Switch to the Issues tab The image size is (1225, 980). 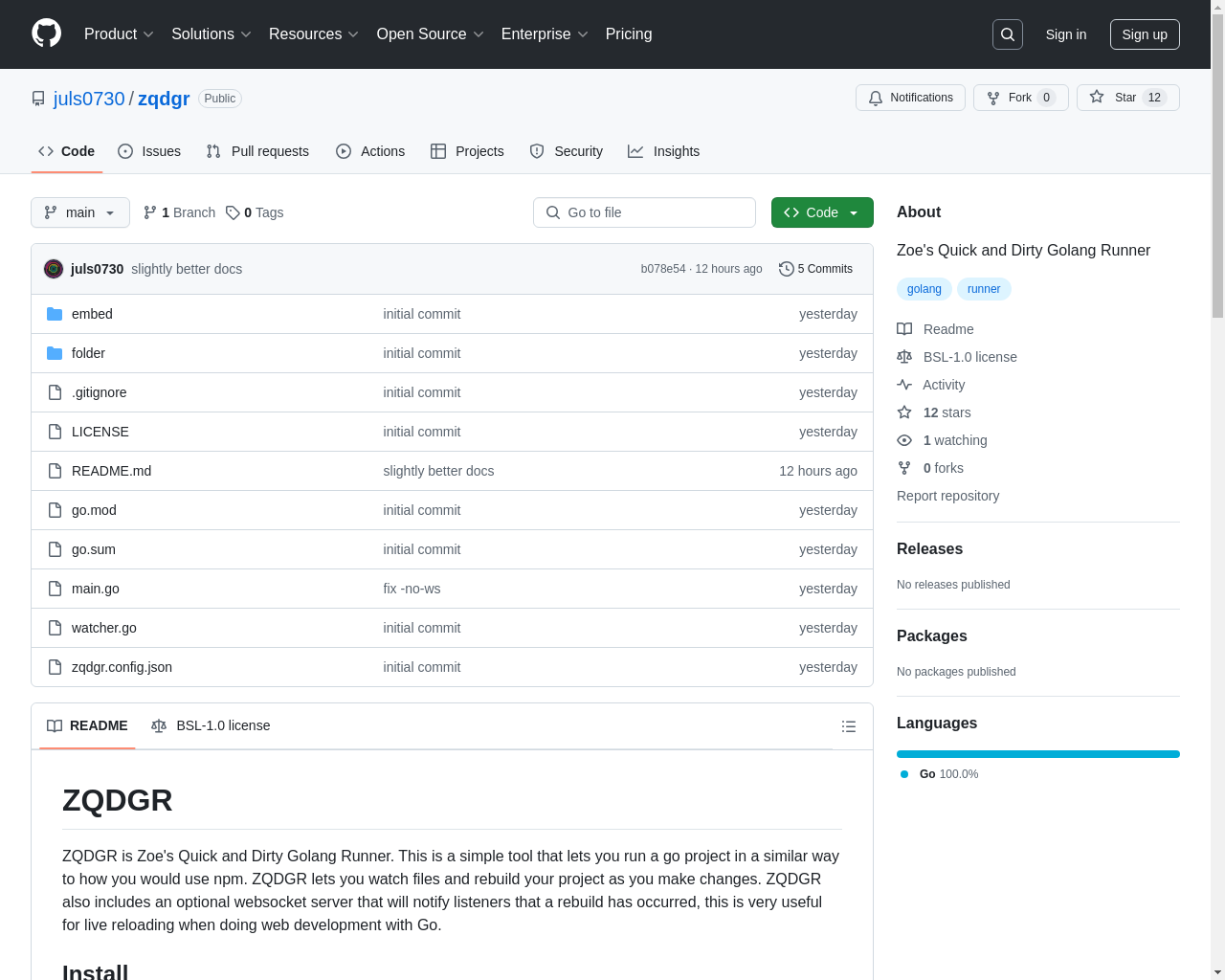[x=149, y=151]
